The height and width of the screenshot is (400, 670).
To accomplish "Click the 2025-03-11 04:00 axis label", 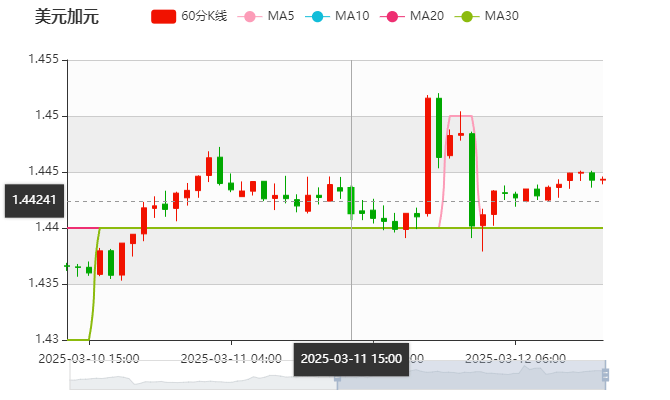I will point(231,358).
